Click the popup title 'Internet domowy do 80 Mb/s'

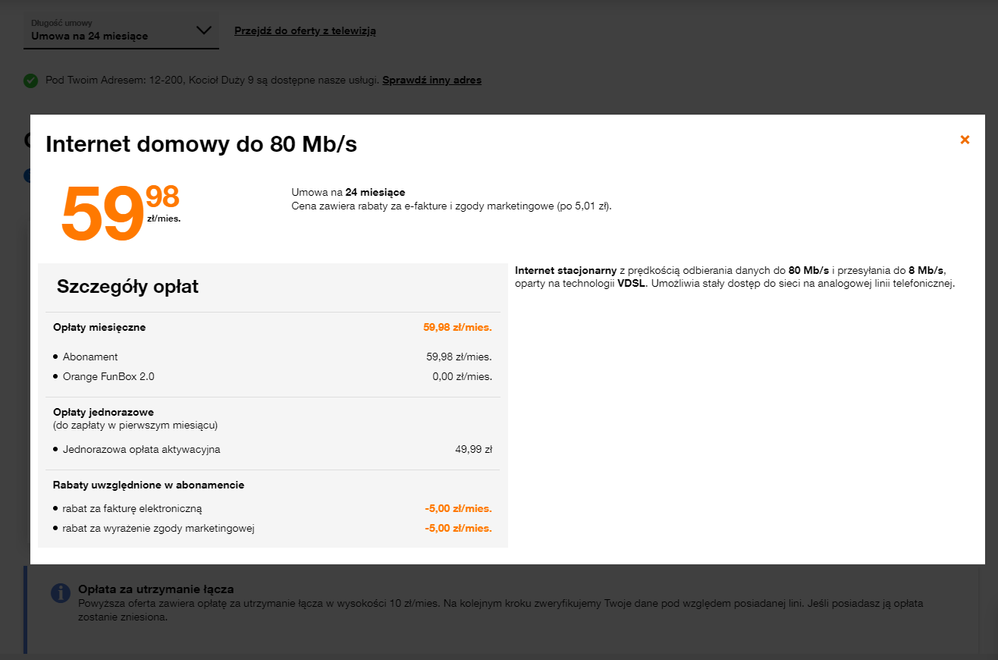coord(201,144)
